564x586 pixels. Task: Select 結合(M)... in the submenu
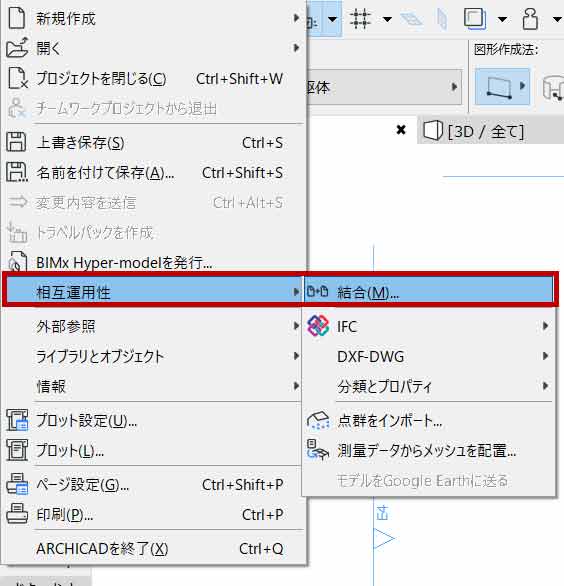click(429, 292)
